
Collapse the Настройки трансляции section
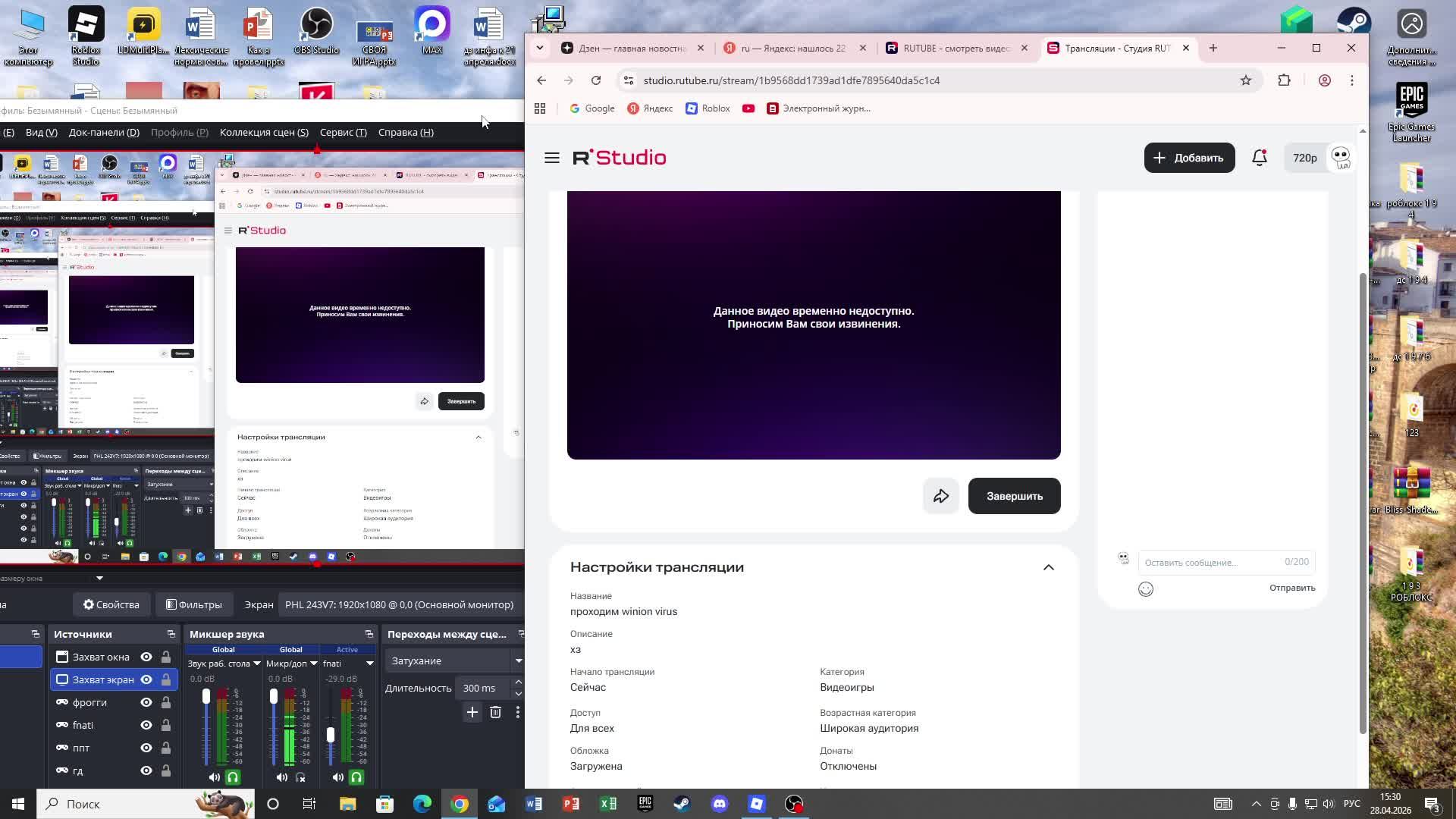click(x=1049, y=567)
